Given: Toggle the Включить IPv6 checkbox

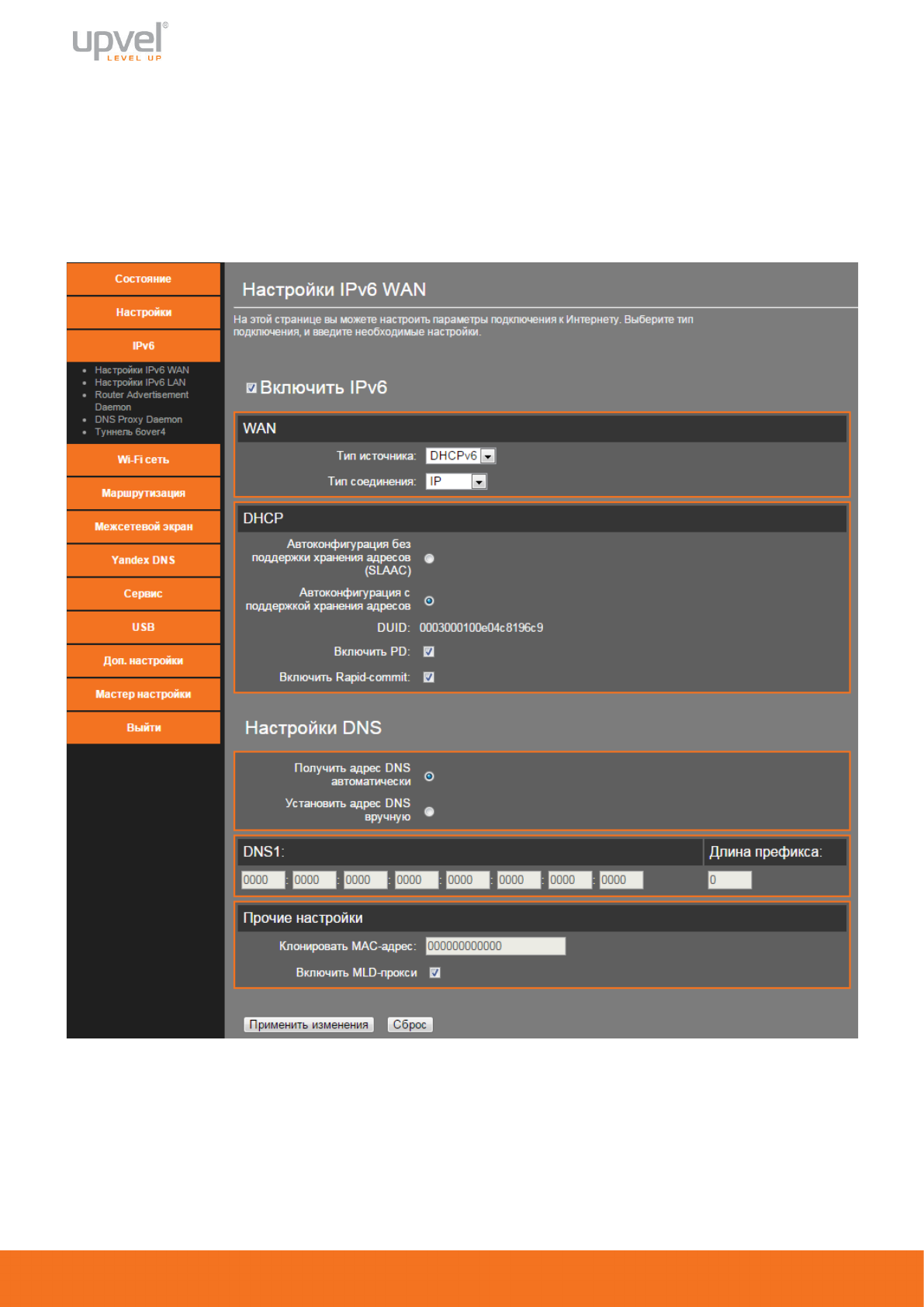Looking at the screenshot, I should tap(251, 388).
